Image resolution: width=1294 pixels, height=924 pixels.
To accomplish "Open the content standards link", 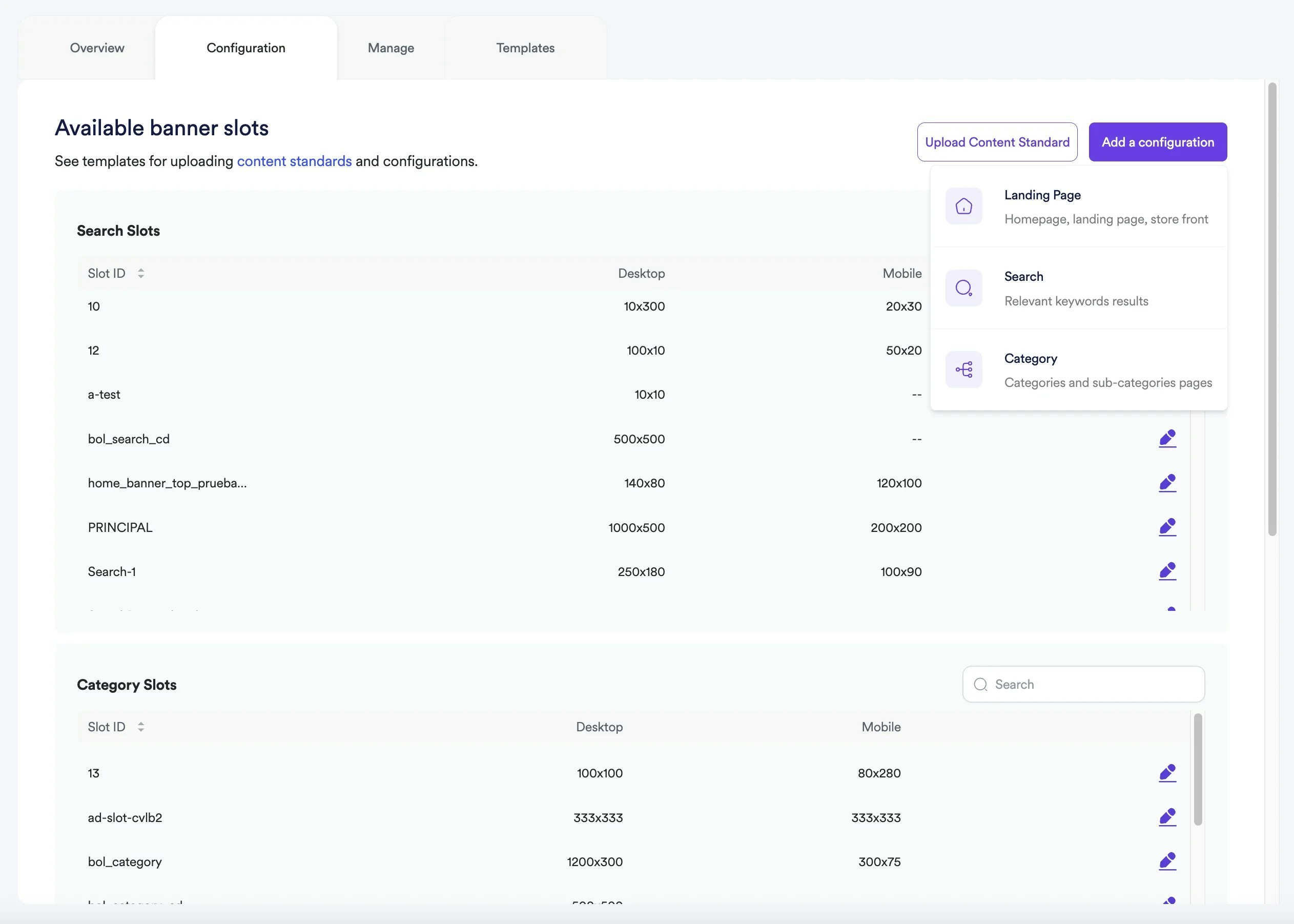I will (294, 161).
